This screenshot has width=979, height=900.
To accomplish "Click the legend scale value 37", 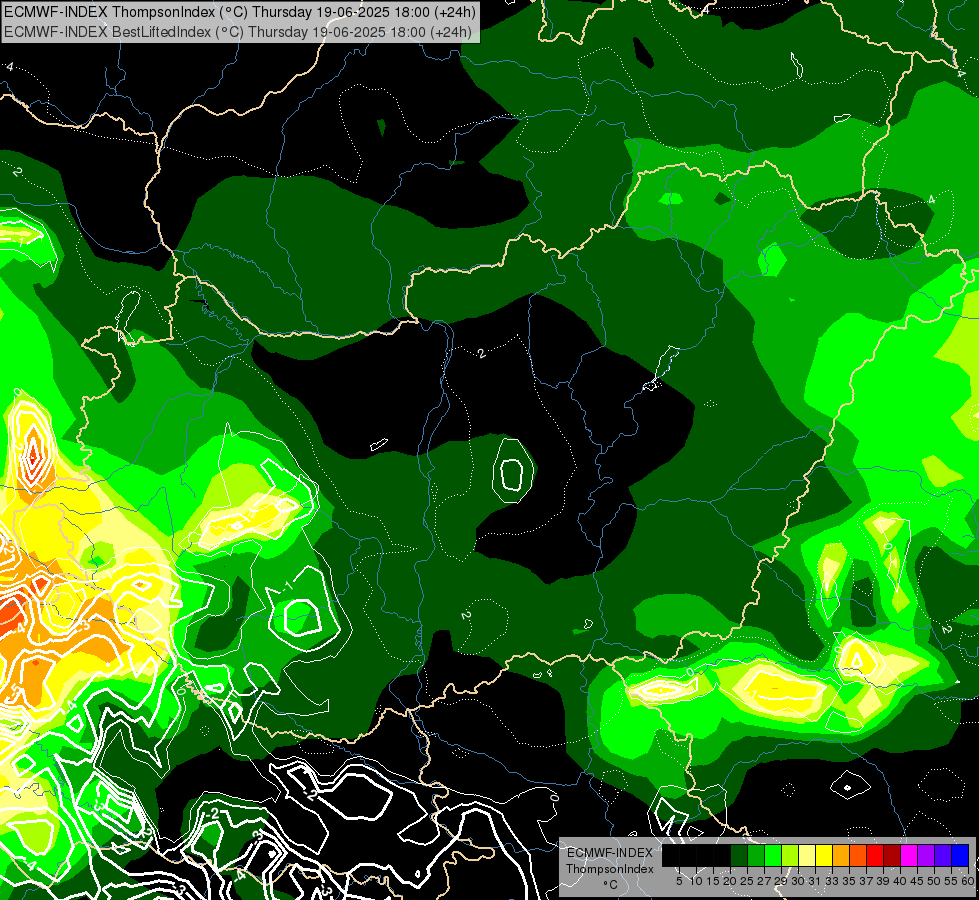I will pos(866,881).
